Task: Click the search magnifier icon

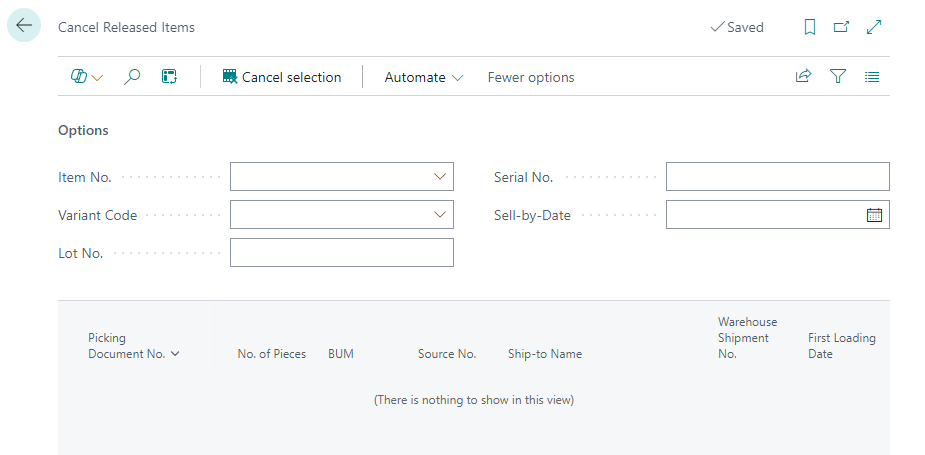Action: (x=132, y=77)
